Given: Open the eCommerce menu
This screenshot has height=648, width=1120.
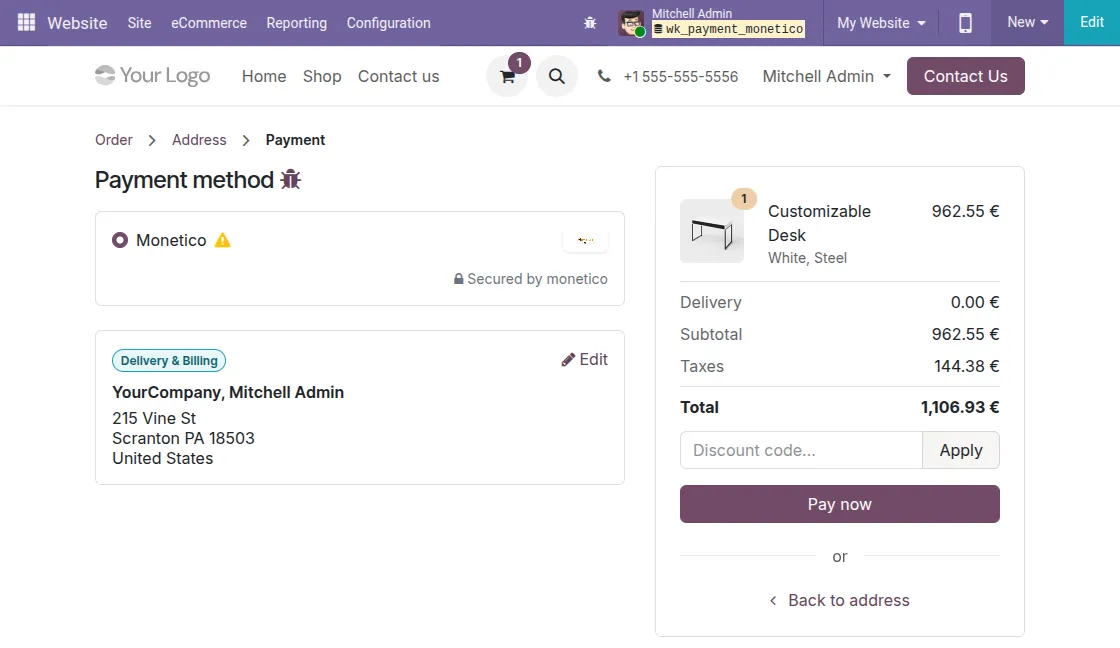Looking at the screenshot, I should (x=209, y=23).
